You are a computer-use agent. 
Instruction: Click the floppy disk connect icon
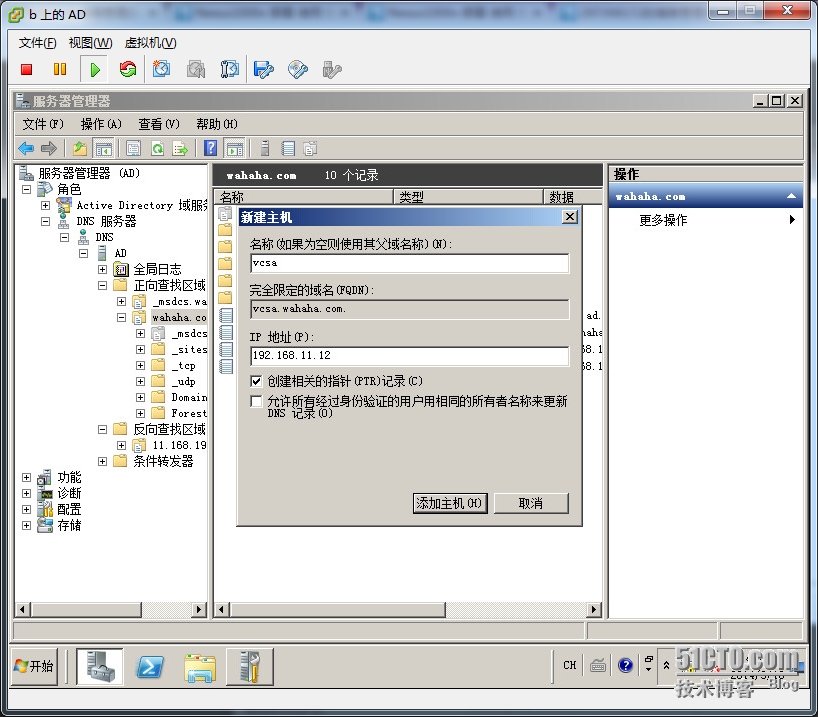tap(263, 69)
